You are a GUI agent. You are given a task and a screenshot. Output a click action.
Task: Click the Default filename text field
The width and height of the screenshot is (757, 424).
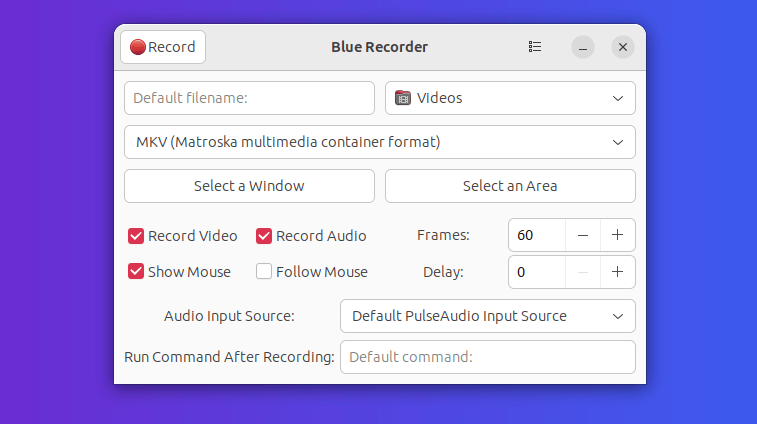(249, 98)
